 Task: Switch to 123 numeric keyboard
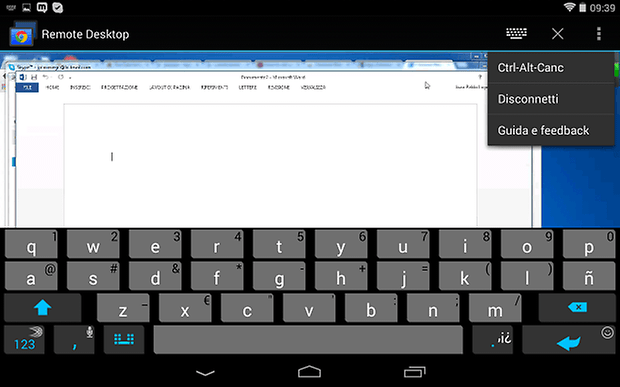pyautogui.click(x=24, y=340)
